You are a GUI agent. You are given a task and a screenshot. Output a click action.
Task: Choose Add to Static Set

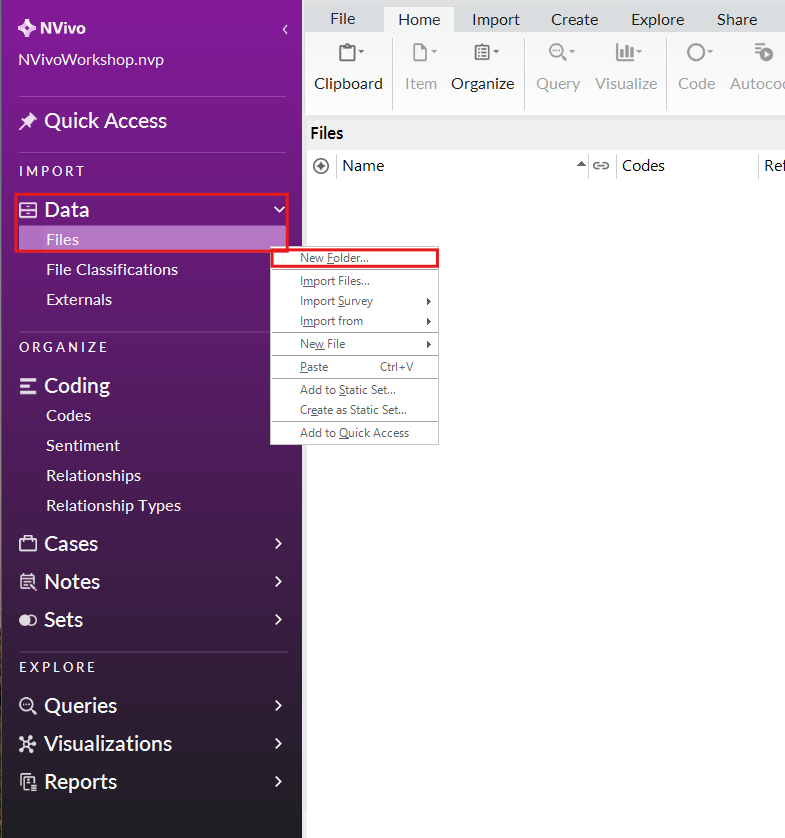click(355, 390)
